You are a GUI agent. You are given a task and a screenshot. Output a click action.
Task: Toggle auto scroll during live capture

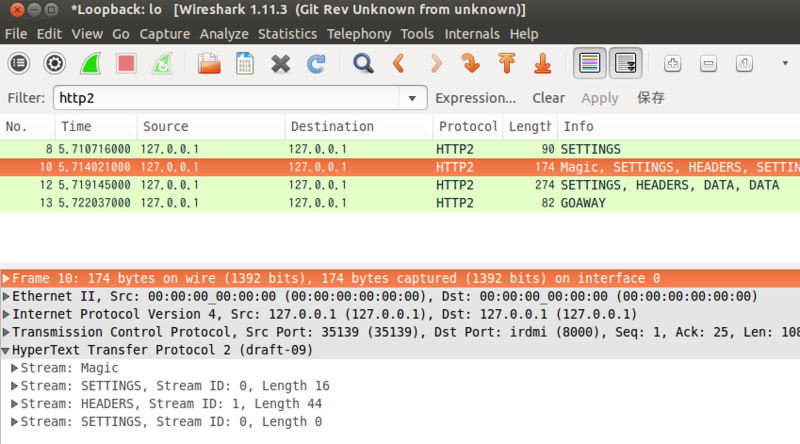click(x=626, y=64)
